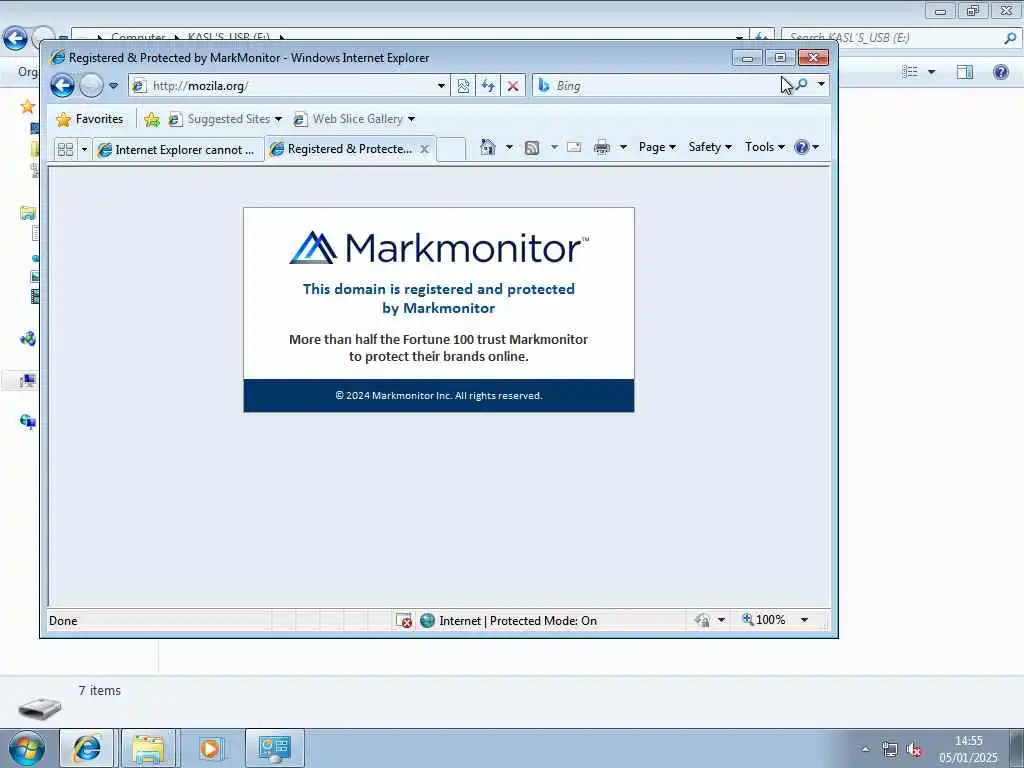
Task: Click the Explorer help icon
Action: (x=1000, y=72)
